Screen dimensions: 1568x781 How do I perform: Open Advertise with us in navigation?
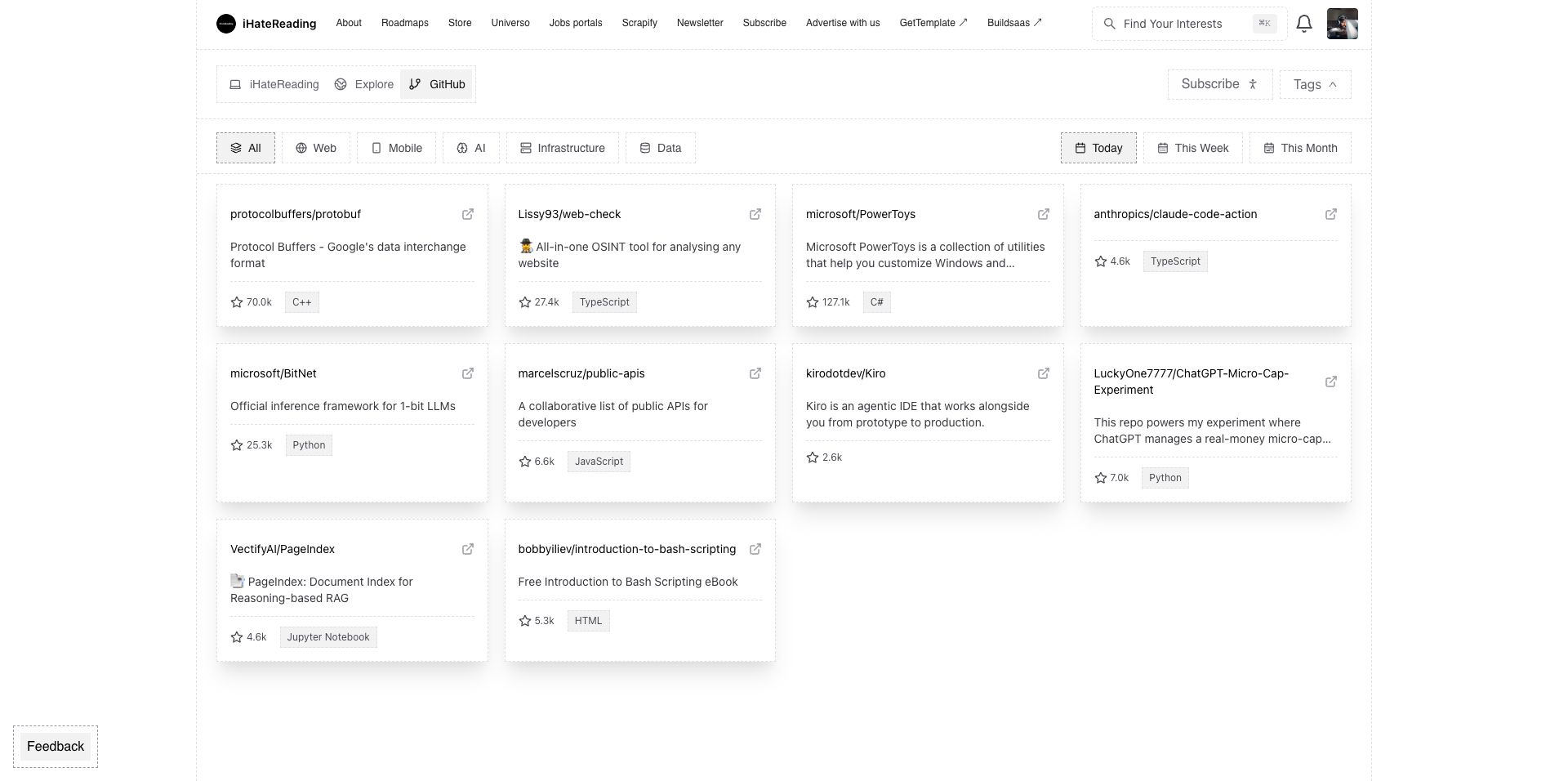(x=843, y=23)
